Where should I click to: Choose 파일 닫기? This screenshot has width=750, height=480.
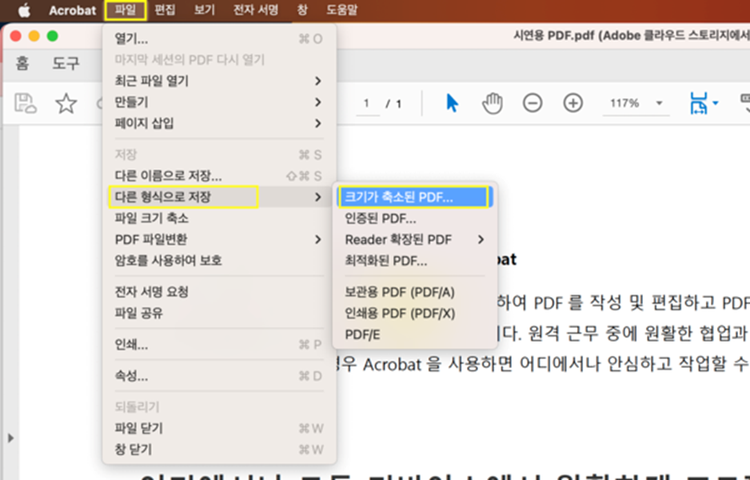219,428
